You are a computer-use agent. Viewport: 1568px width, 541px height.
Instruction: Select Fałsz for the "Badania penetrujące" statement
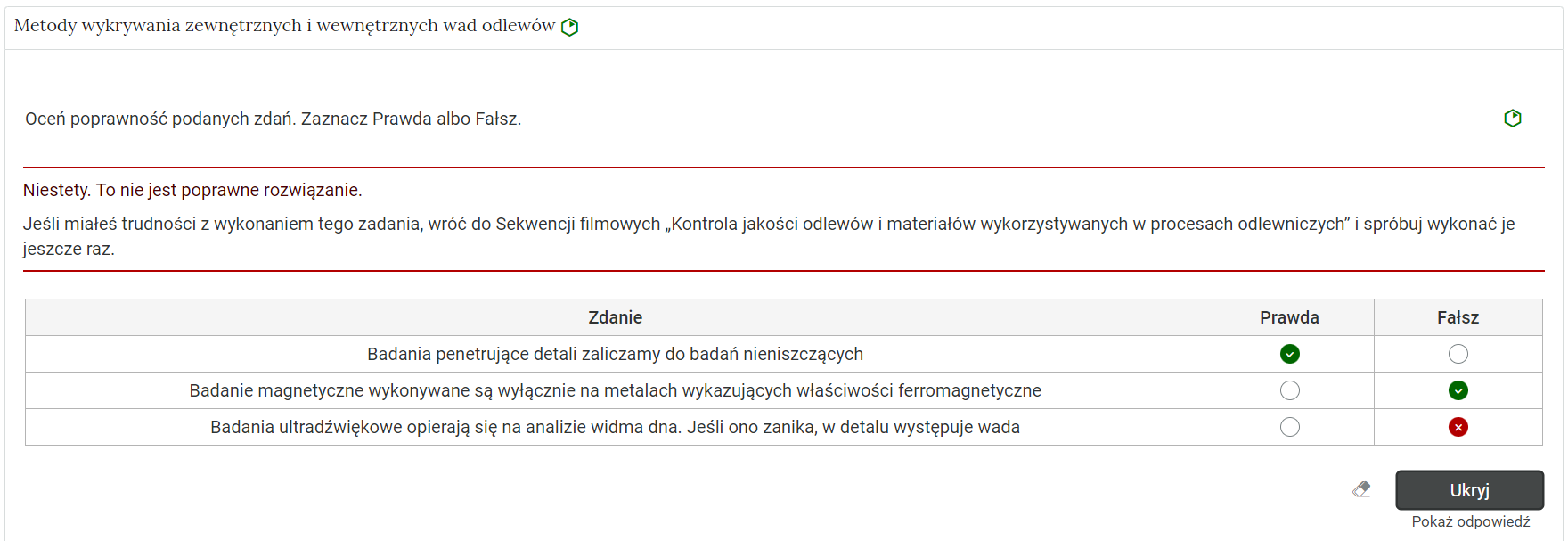point(1458,353)
